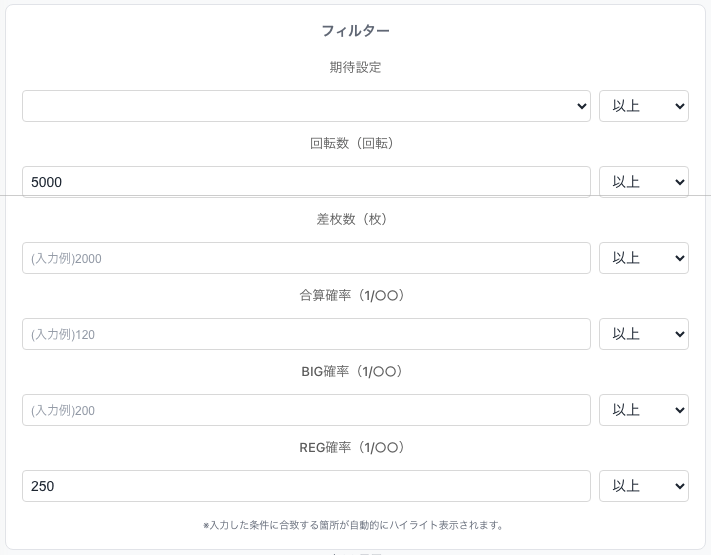Click the 期待設定 label
The width and height of the screenshot is (711, 555).
(x=355, y=68)
